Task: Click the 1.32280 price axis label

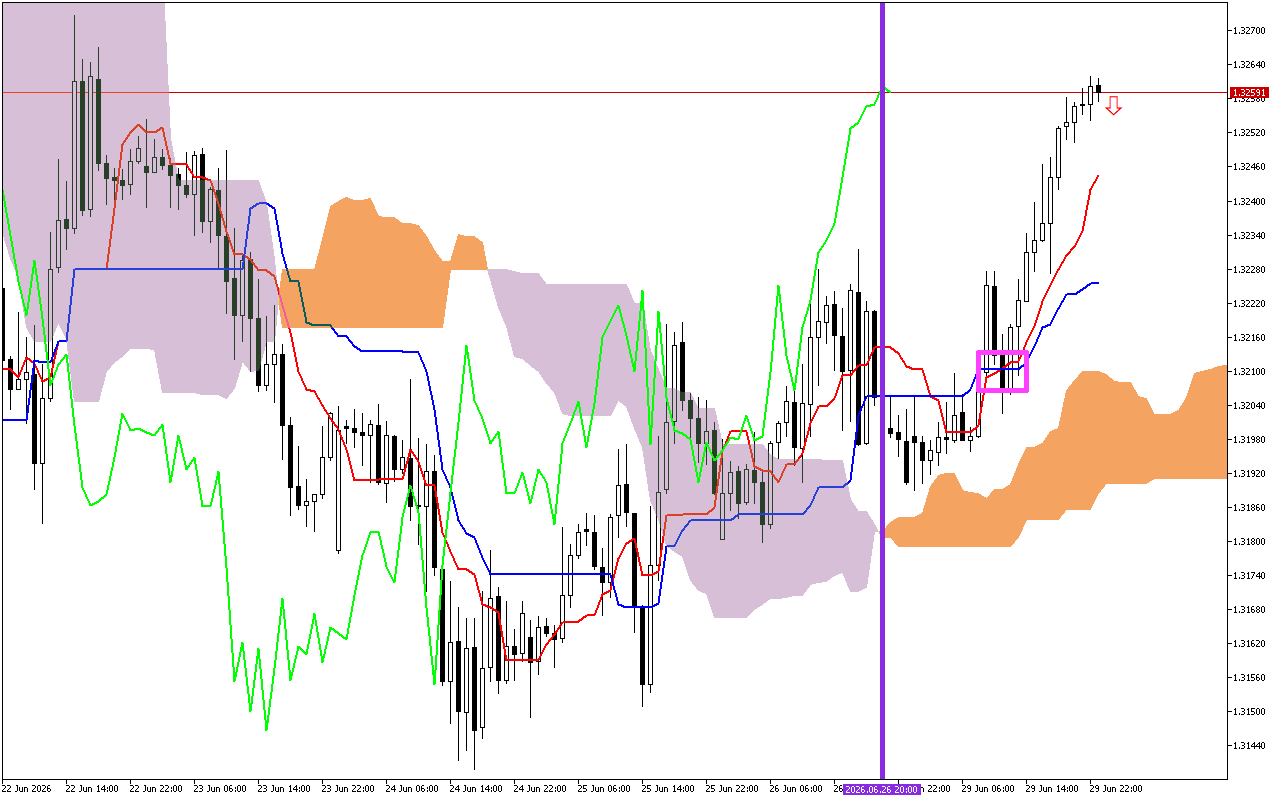Action: coord(1248,270)
